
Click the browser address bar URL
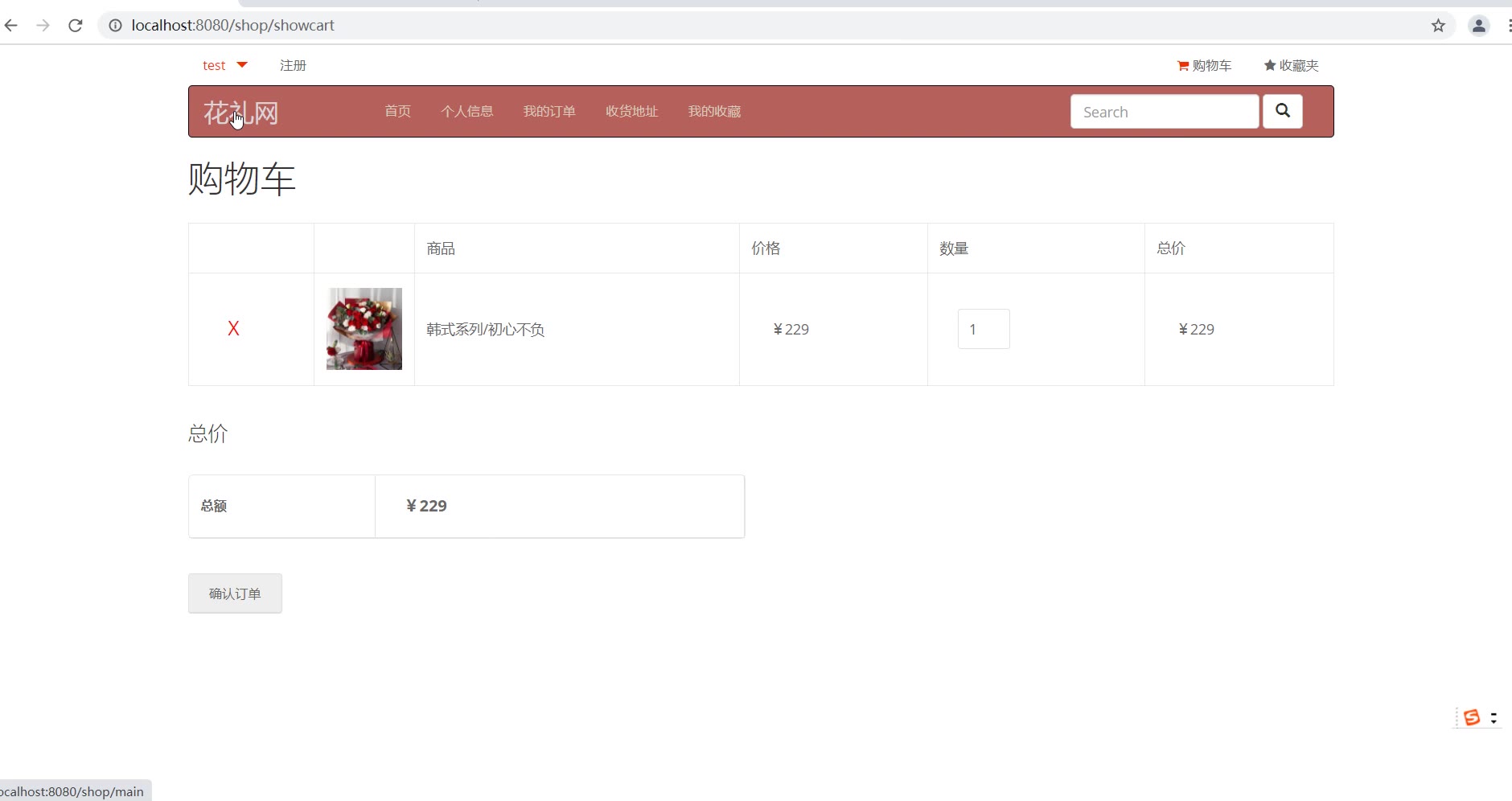[232, 26]
